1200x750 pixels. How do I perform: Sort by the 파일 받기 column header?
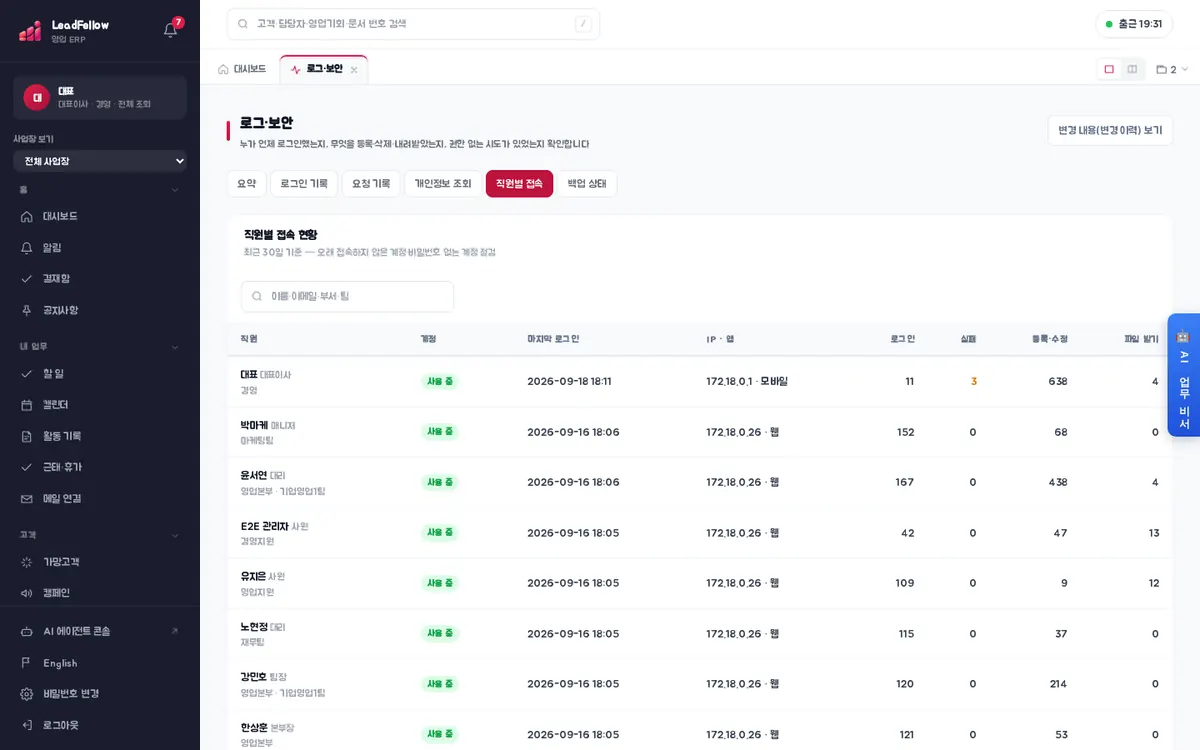[1141, 339]
